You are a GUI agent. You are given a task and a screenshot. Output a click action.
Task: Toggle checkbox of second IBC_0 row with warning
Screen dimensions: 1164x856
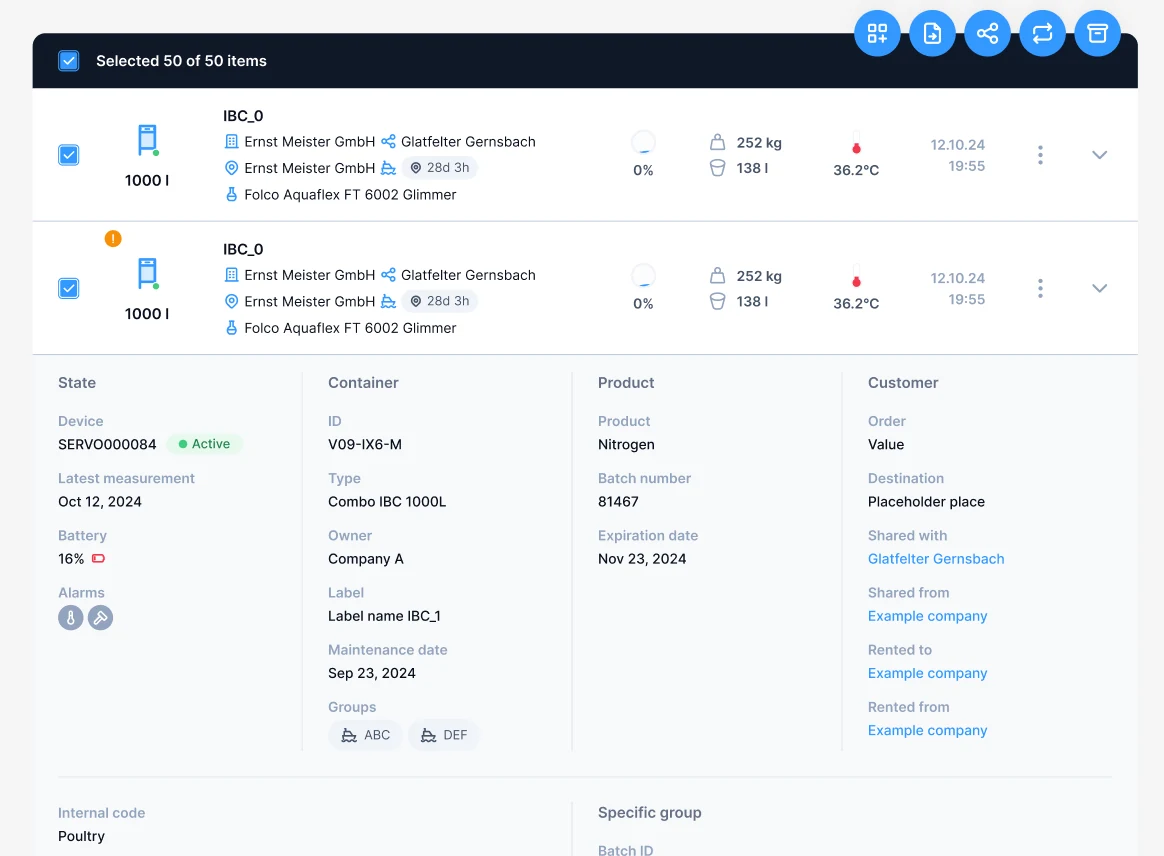68,288
